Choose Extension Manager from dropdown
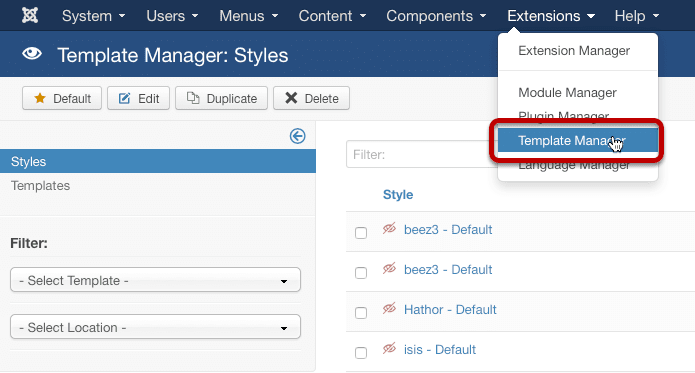695x373 pixels. [x=578, y=51]
